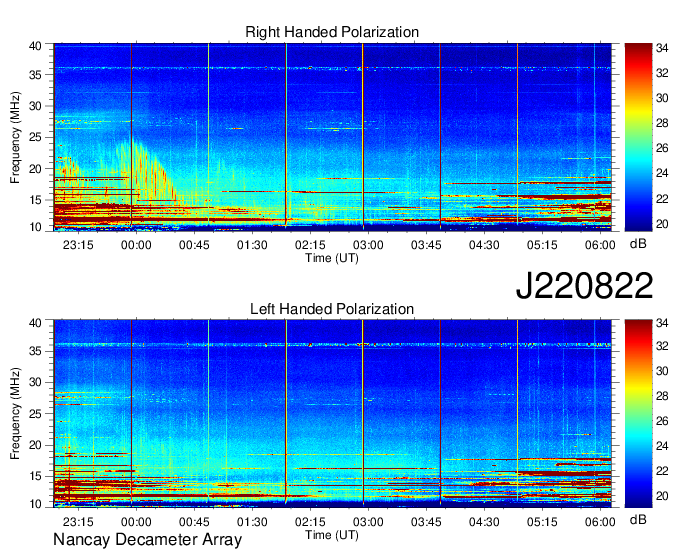This screenshot has width=680, height=552.
Task: Click the left-handed plot's color scale bar
Action: [638, 413]
